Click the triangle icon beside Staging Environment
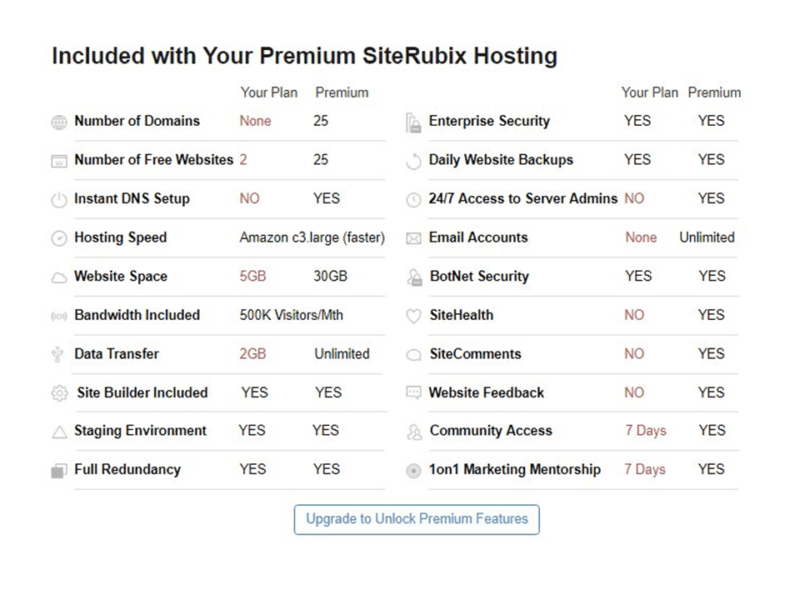This screenshot has width=800, height=600. coord(59,433)
